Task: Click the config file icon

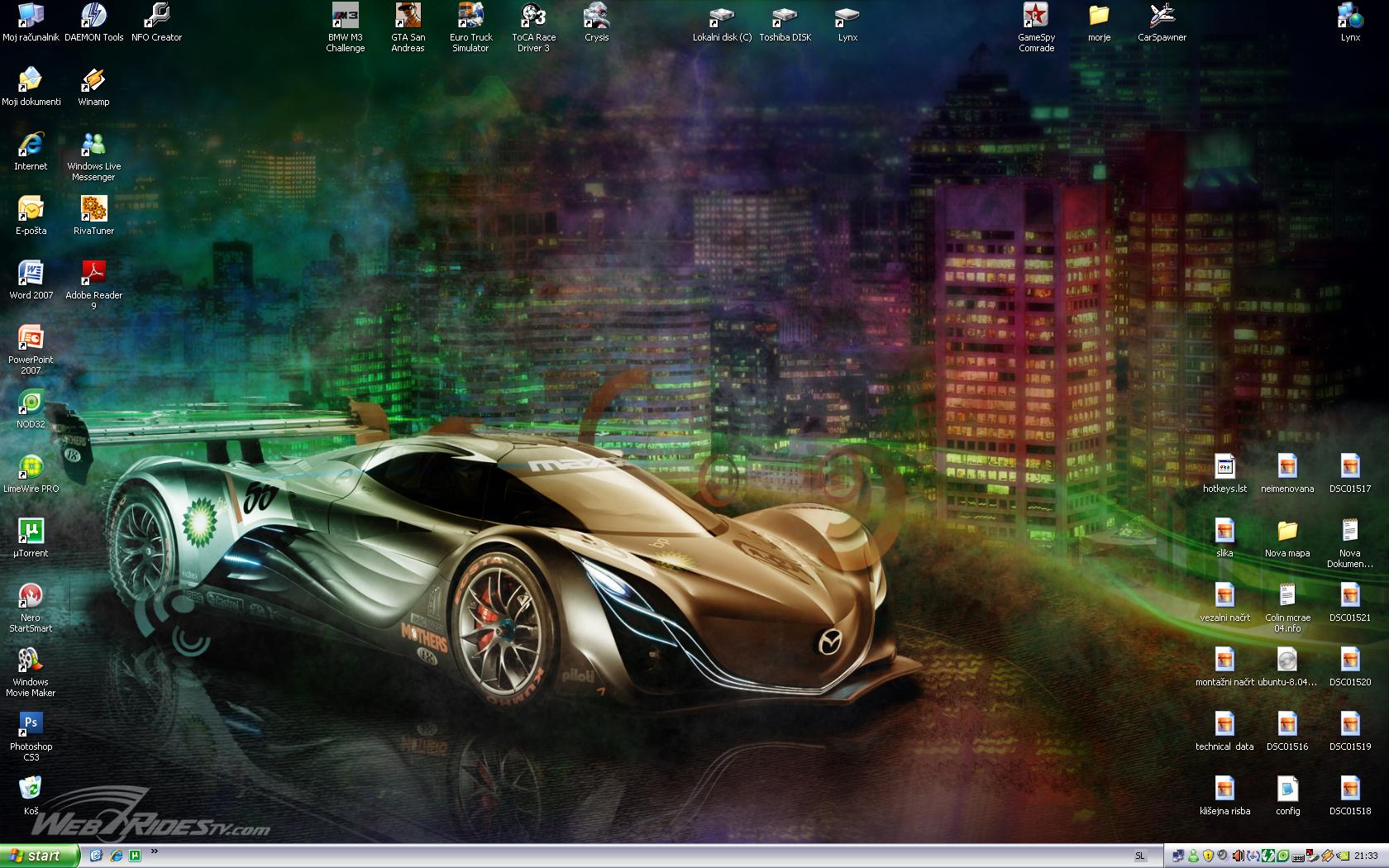Action: tap(1287, 796)
